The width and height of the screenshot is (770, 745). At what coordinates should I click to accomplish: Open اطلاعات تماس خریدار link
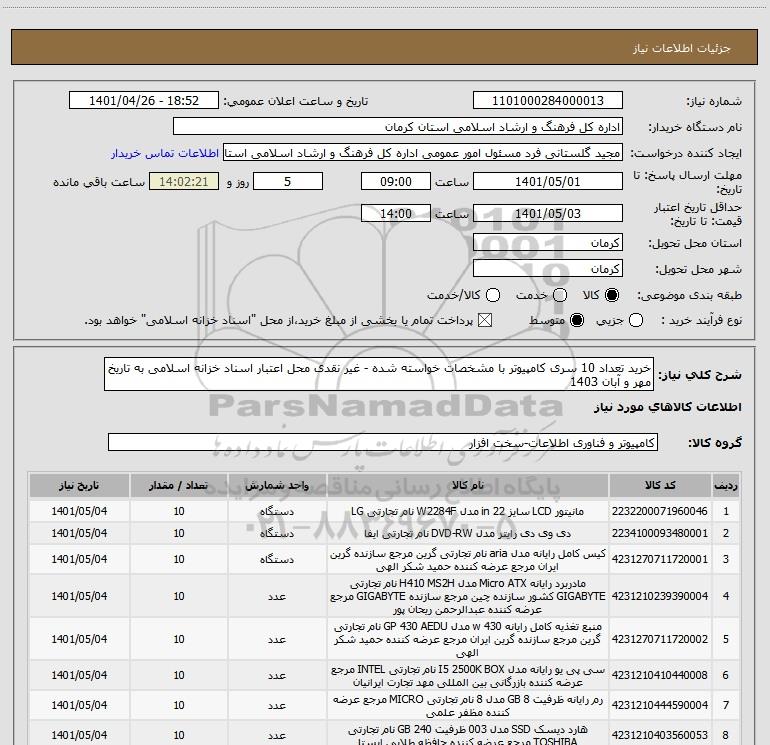pos(165,153)
